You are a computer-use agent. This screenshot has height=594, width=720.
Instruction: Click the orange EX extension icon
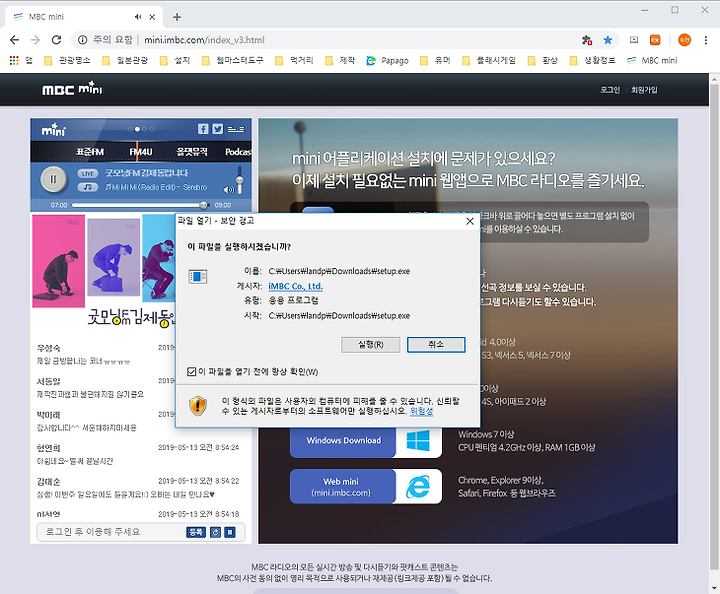click(x=655, y=40)
